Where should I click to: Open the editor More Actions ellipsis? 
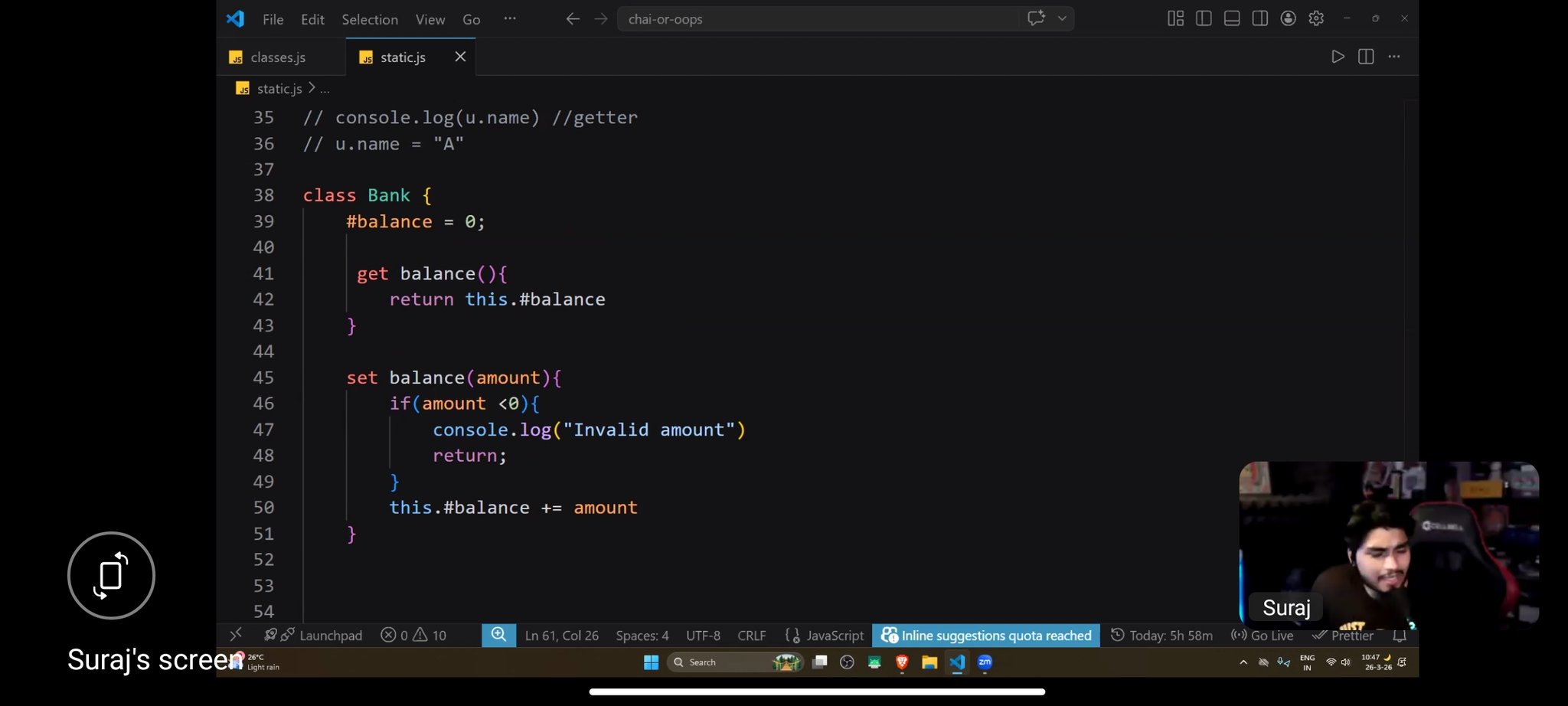pos(1394,57)
